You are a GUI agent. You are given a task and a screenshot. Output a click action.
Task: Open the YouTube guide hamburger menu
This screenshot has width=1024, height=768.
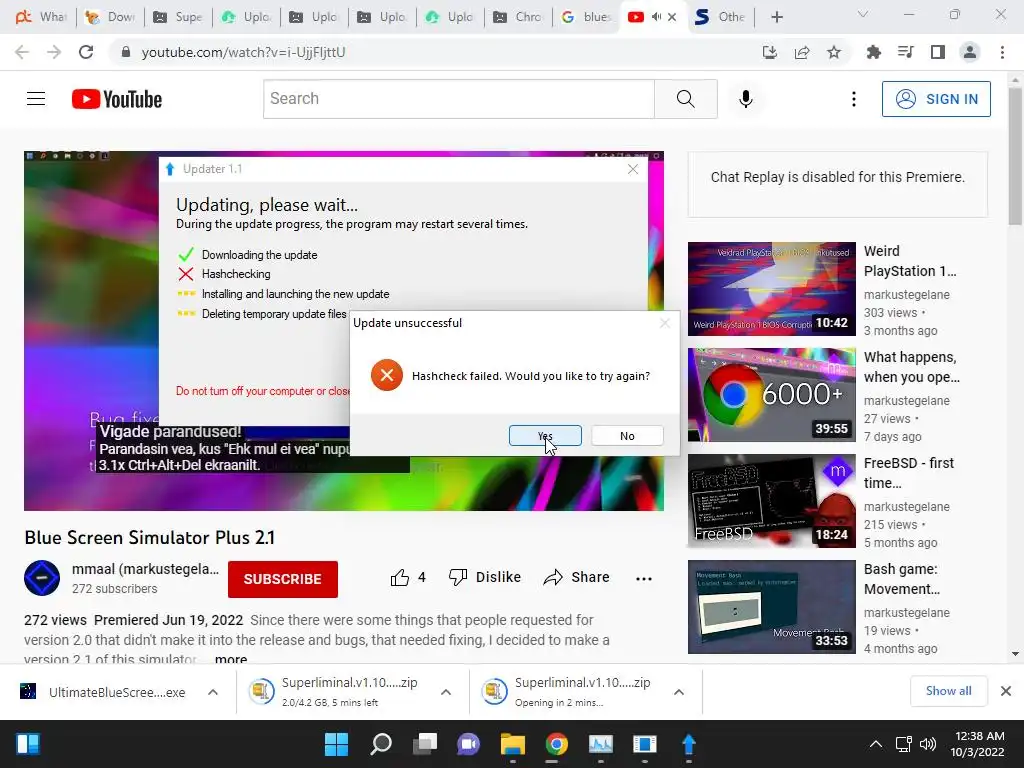[x=36, y=99]
